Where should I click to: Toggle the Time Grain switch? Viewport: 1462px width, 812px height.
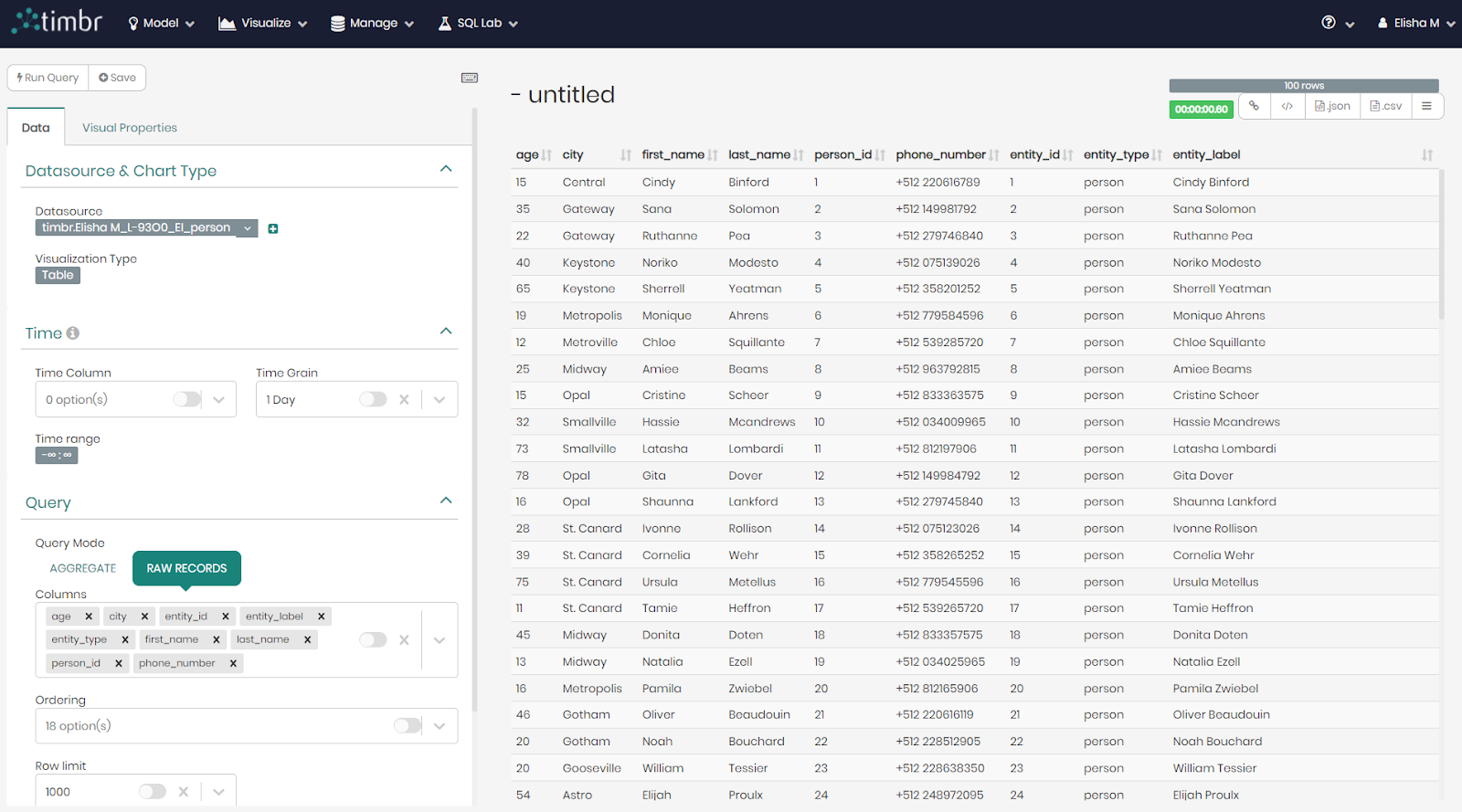(372, 399)
